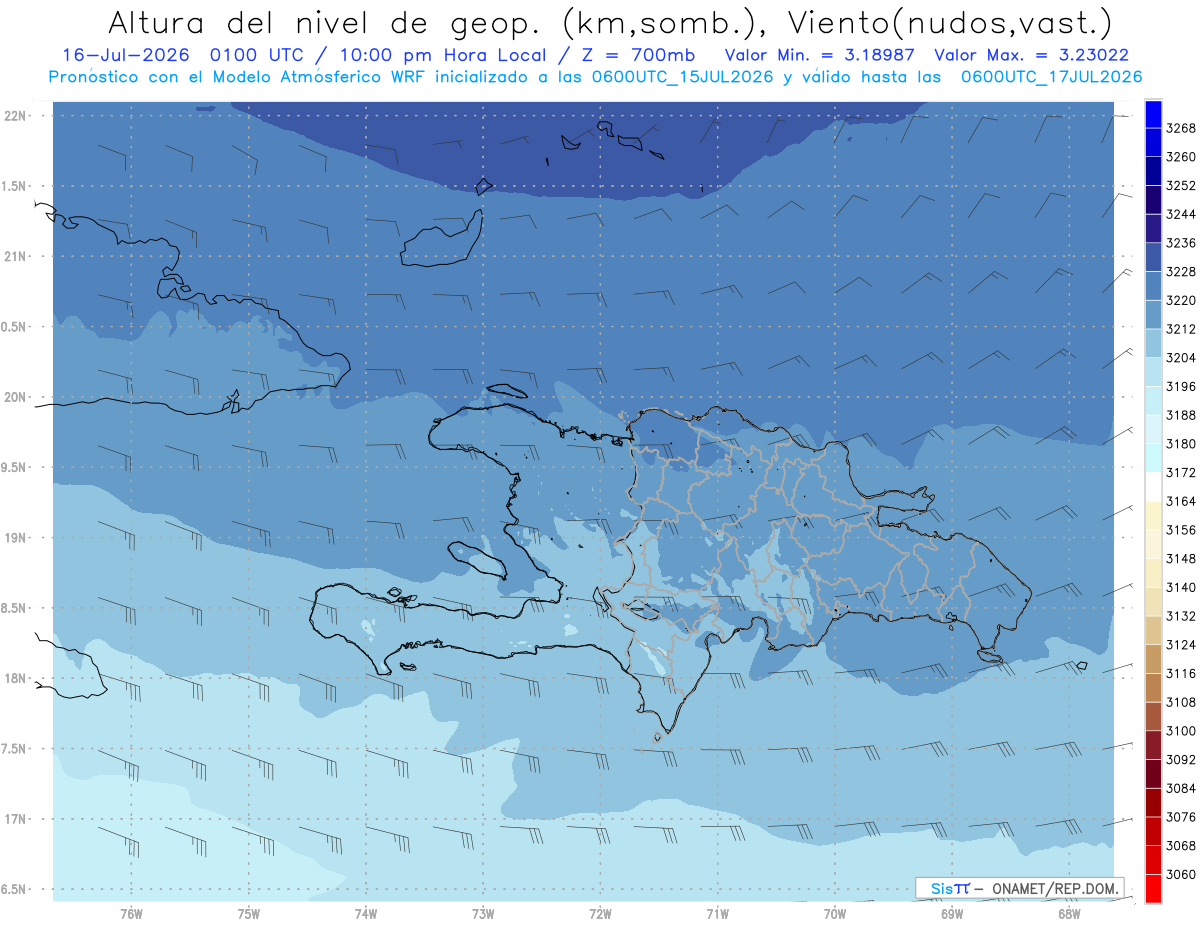Click the "20N" latitude label
Viewport: 1200px width, 927px height.
tap(16, 398)
